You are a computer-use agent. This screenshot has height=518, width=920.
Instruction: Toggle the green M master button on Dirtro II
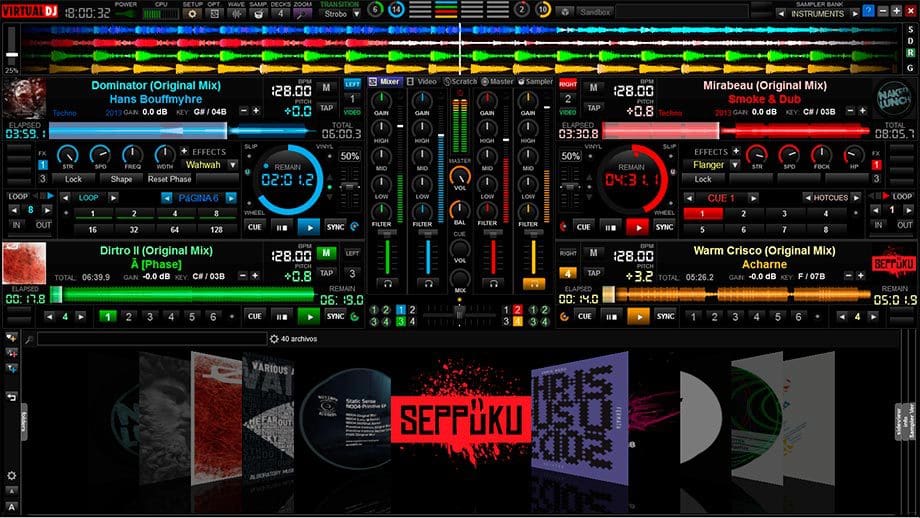coord(326,253)
